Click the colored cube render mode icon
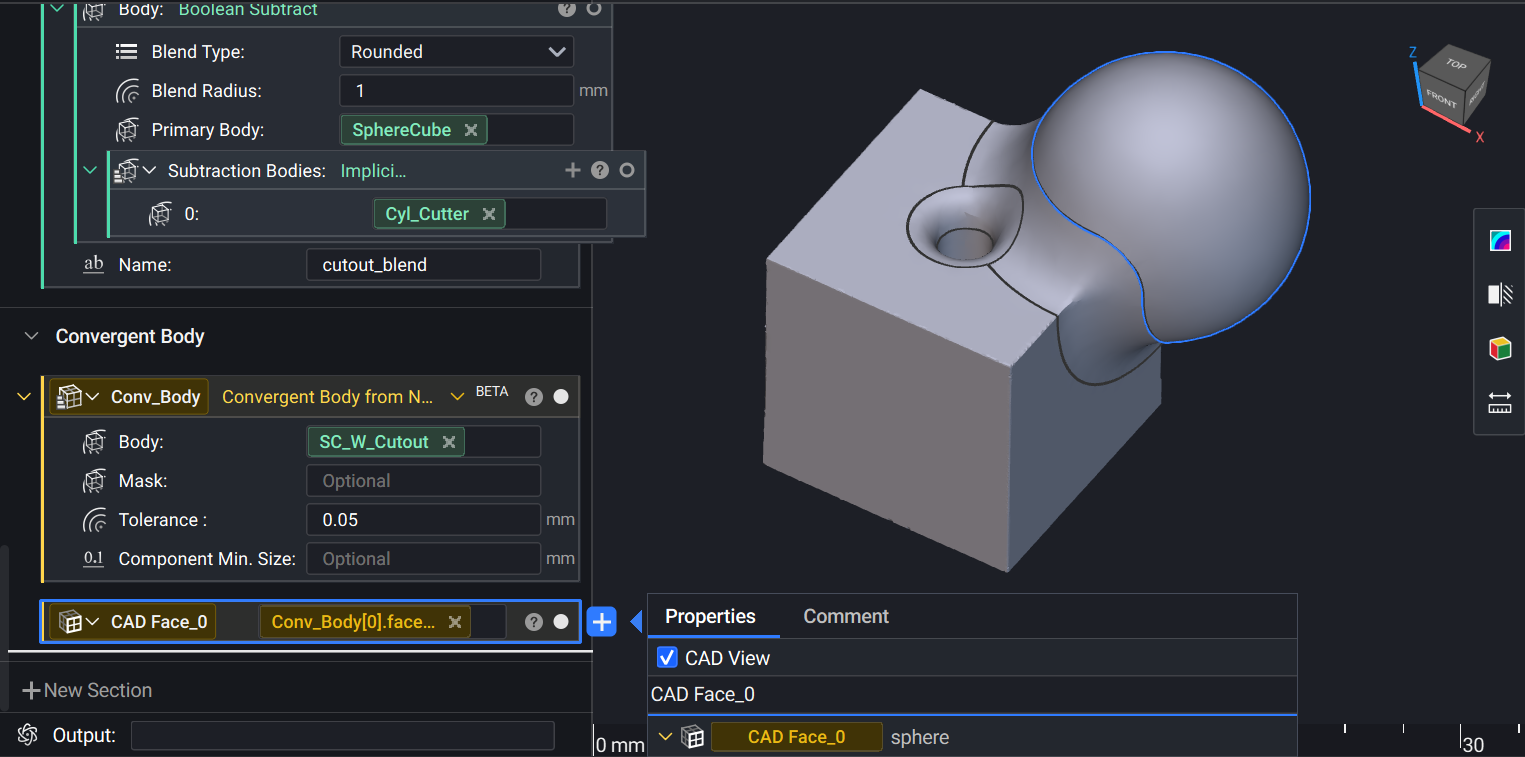The width and height of the screenshot is (1525, 757). (x=1499, y=349)
